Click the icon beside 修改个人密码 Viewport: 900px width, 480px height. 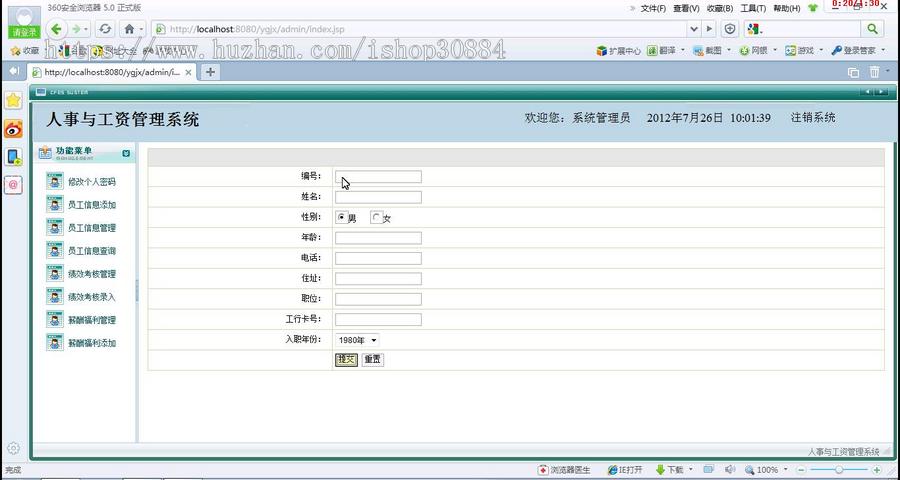click(55, 181)
